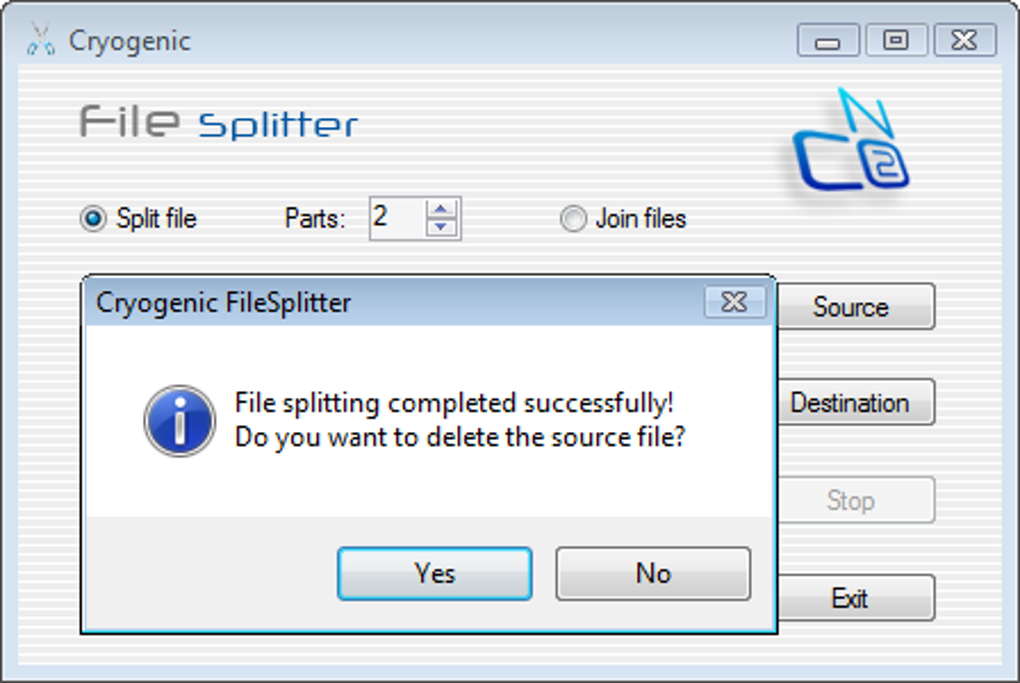
Task: Confirm deleting source file with Yes
Action: (x=434, y=573)
